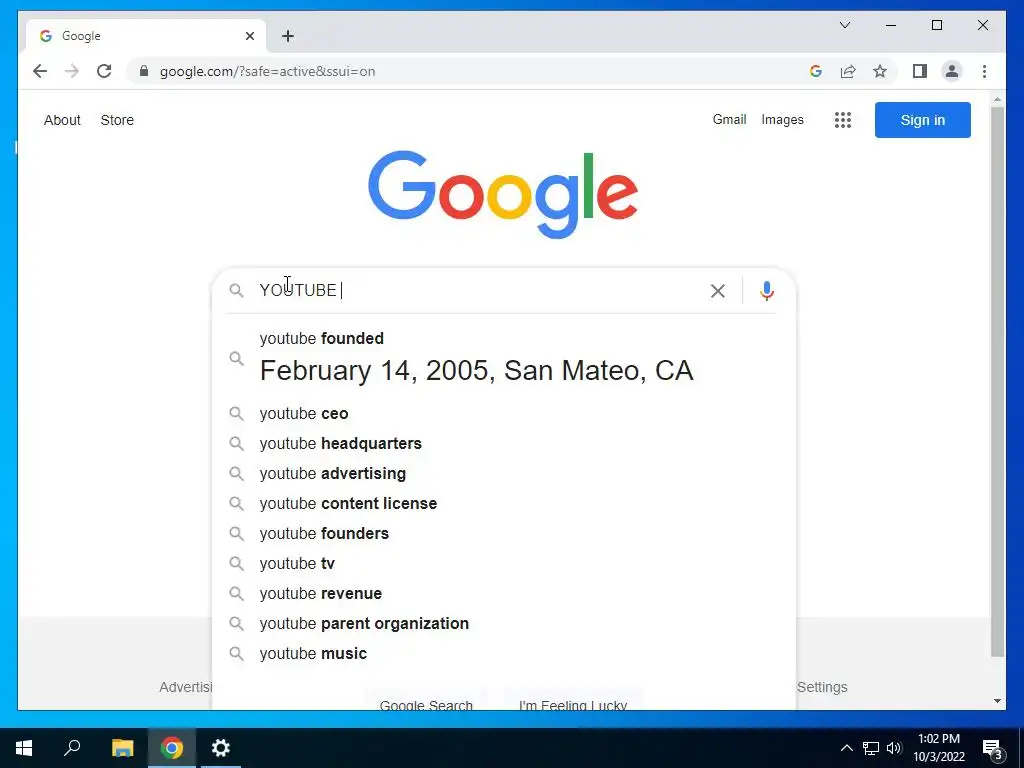The image size is (1024, 768).
Task: Click the page's vertical scrollbar thumb
Action: click(997, 381)
